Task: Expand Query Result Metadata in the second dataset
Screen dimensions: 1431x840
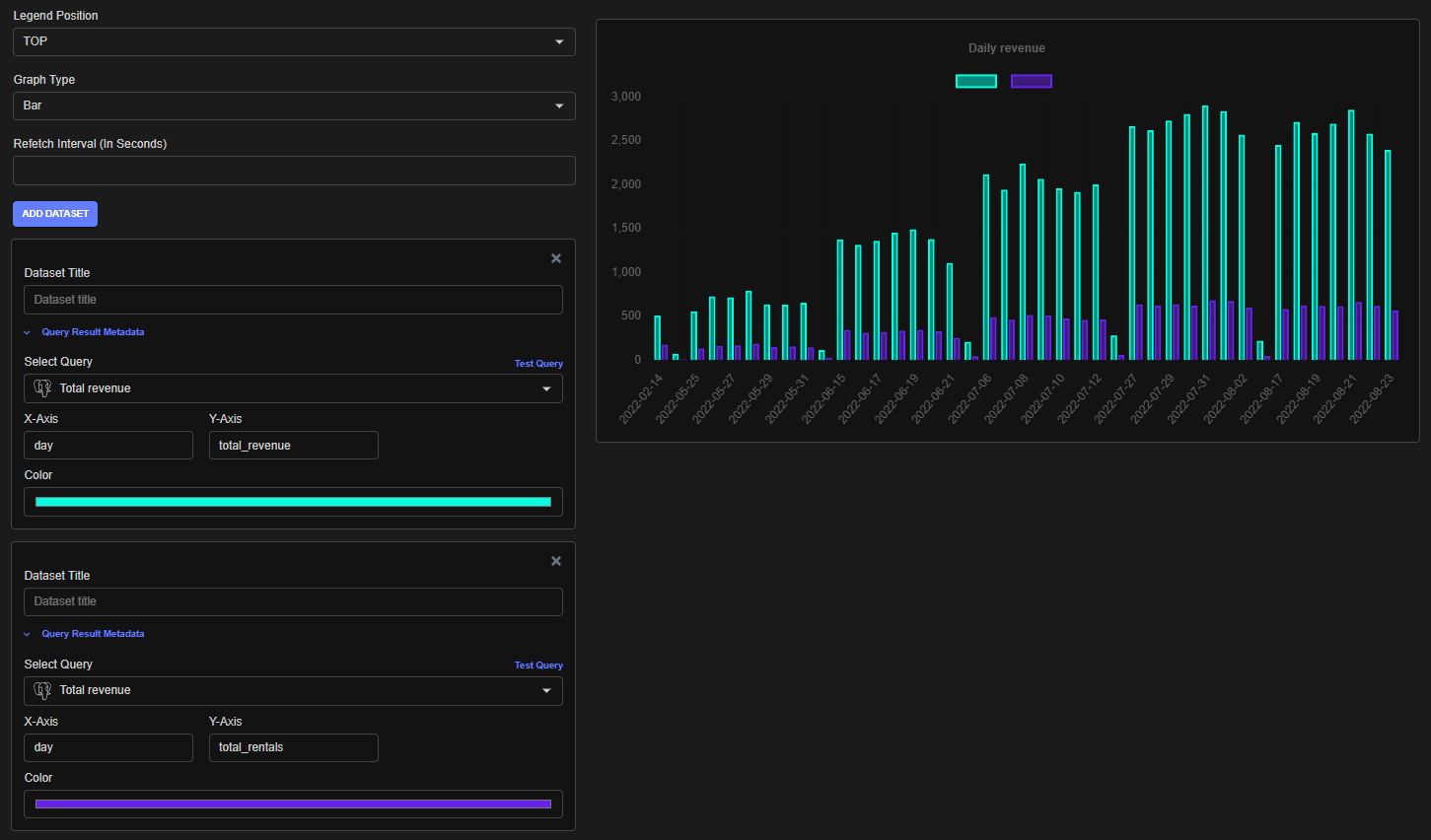Action: click(x=85, y=634)
